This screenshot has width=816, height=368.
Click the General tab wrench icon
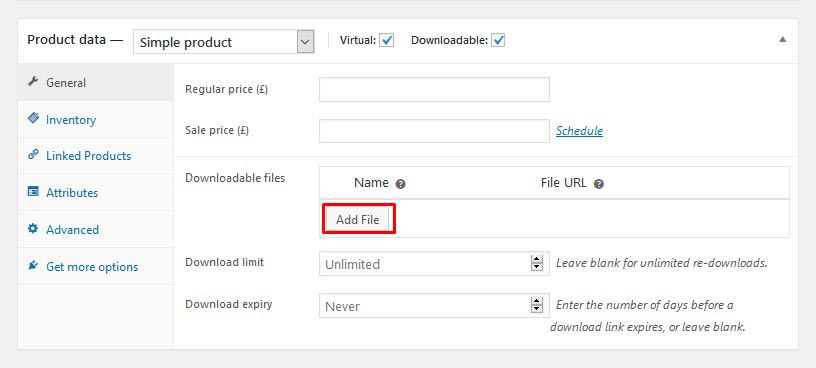pyautogui.click(x=33, y=82)
